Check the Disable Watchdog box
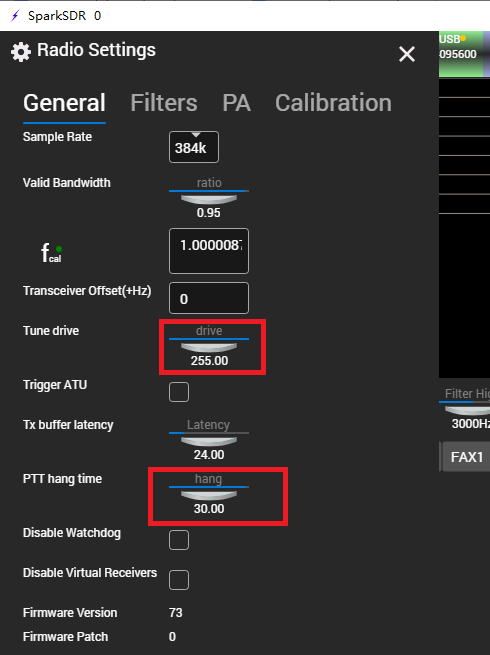The height and width of the screenshot is (655, 490). pyautogui.click(x=179, y=540)
